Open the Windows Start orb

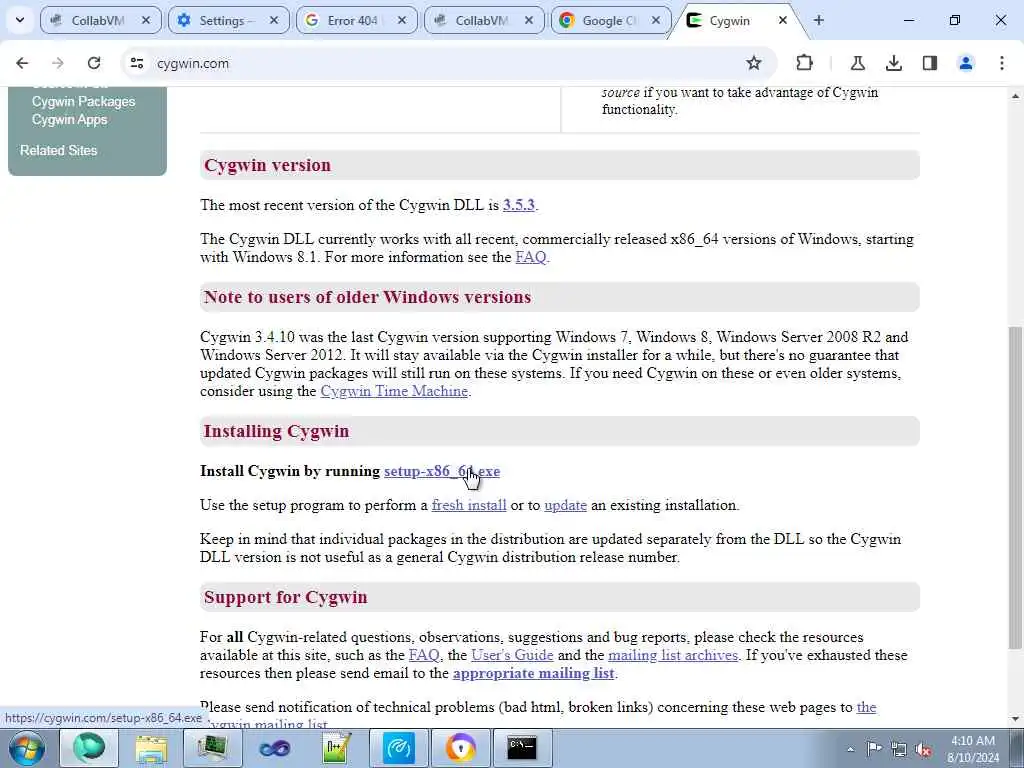pos(27,748)
